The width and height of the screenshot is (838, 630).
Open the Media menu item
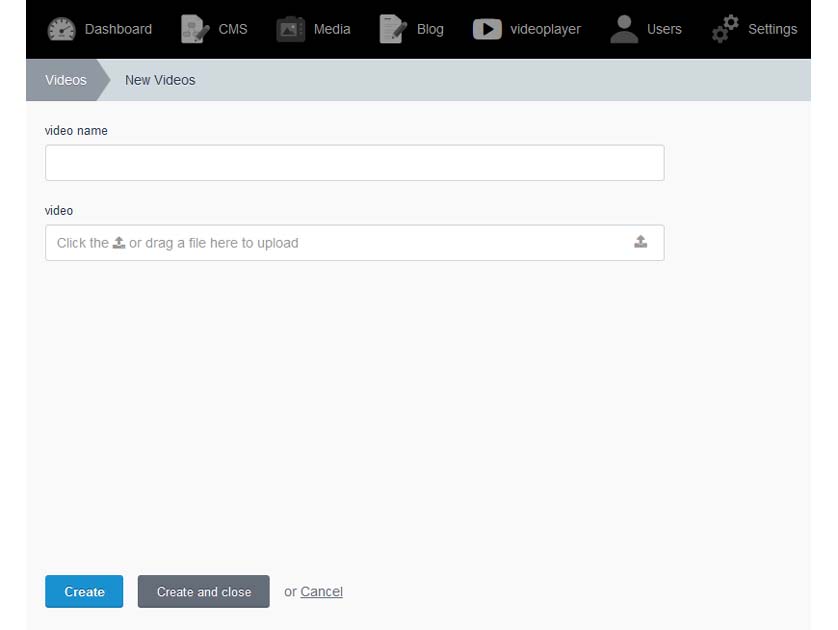[x=313, y=29]
